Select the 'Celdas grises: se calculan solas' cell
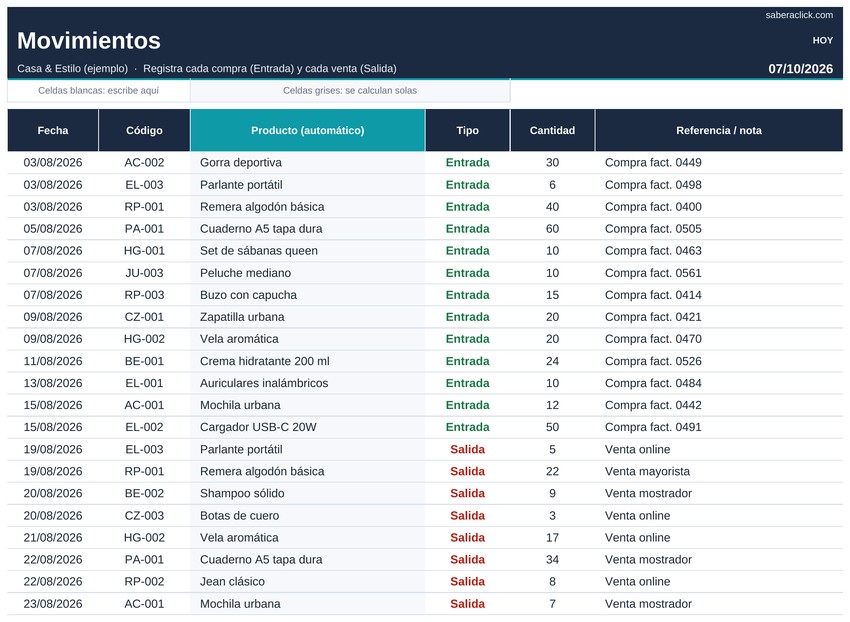 point(350,91)
